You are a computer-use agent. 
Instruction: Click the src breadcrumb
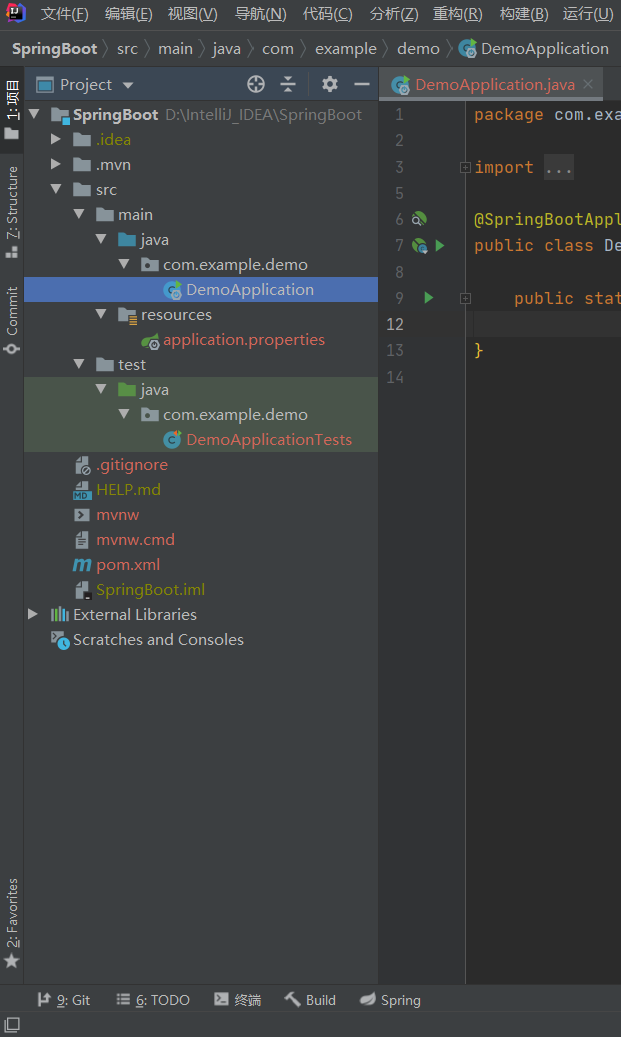[x=127, y=49]
